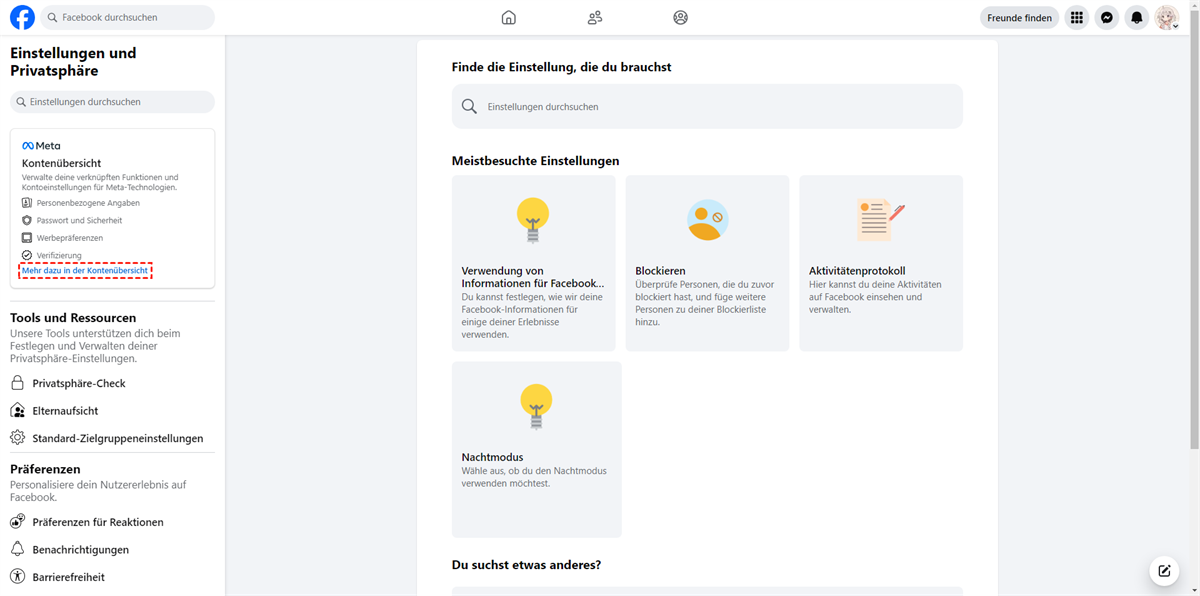Open the Groups icon in top navigation
Image resolution: width=1200 pixels, height=596 pixels.
tap(681, 17)
